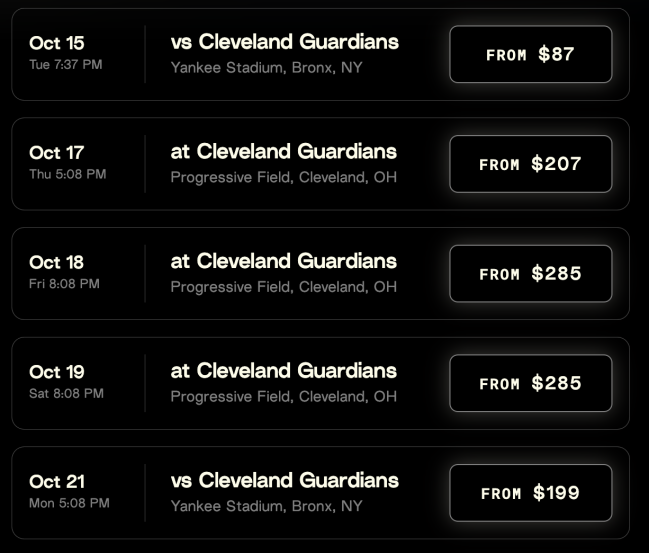Viewport: 649px width, 553px height.
Task: Click the FROM $87 ticket button
Action: [530, 54]
